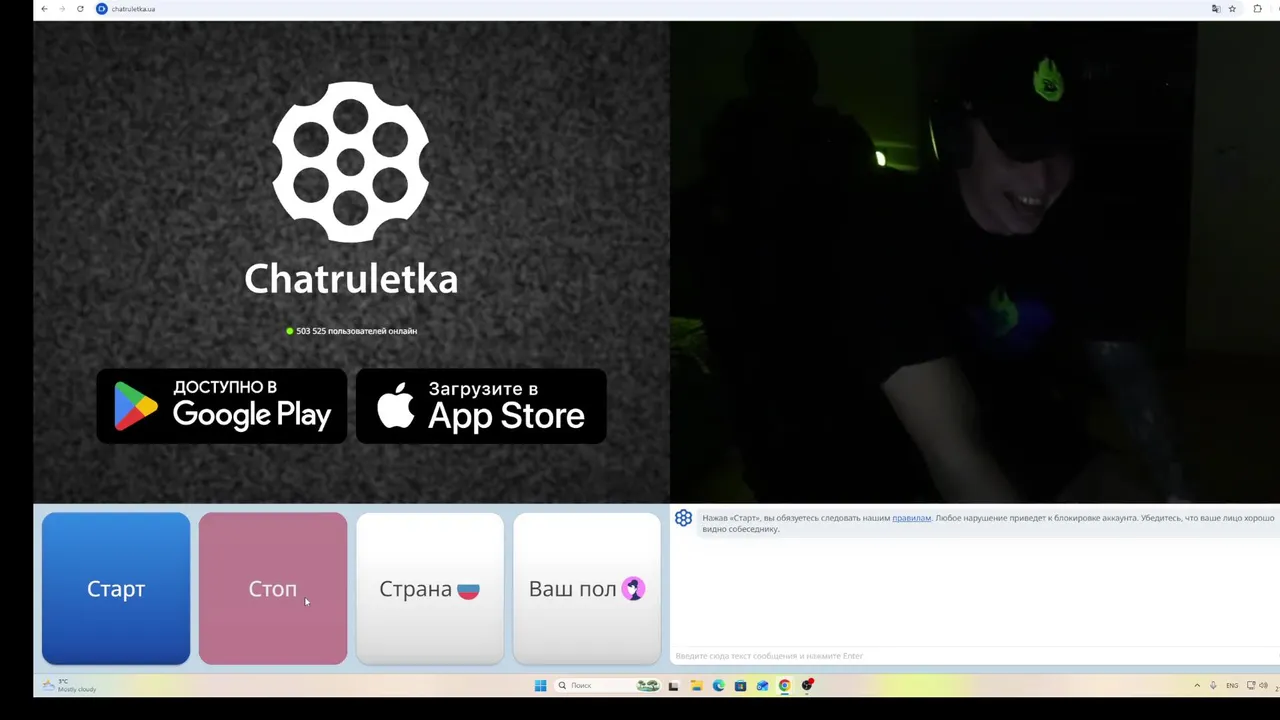Viewport: 1280px width, 720px height.
Task: Open the Outlook mail taskbar icon
Action: (x=762, y=685)
